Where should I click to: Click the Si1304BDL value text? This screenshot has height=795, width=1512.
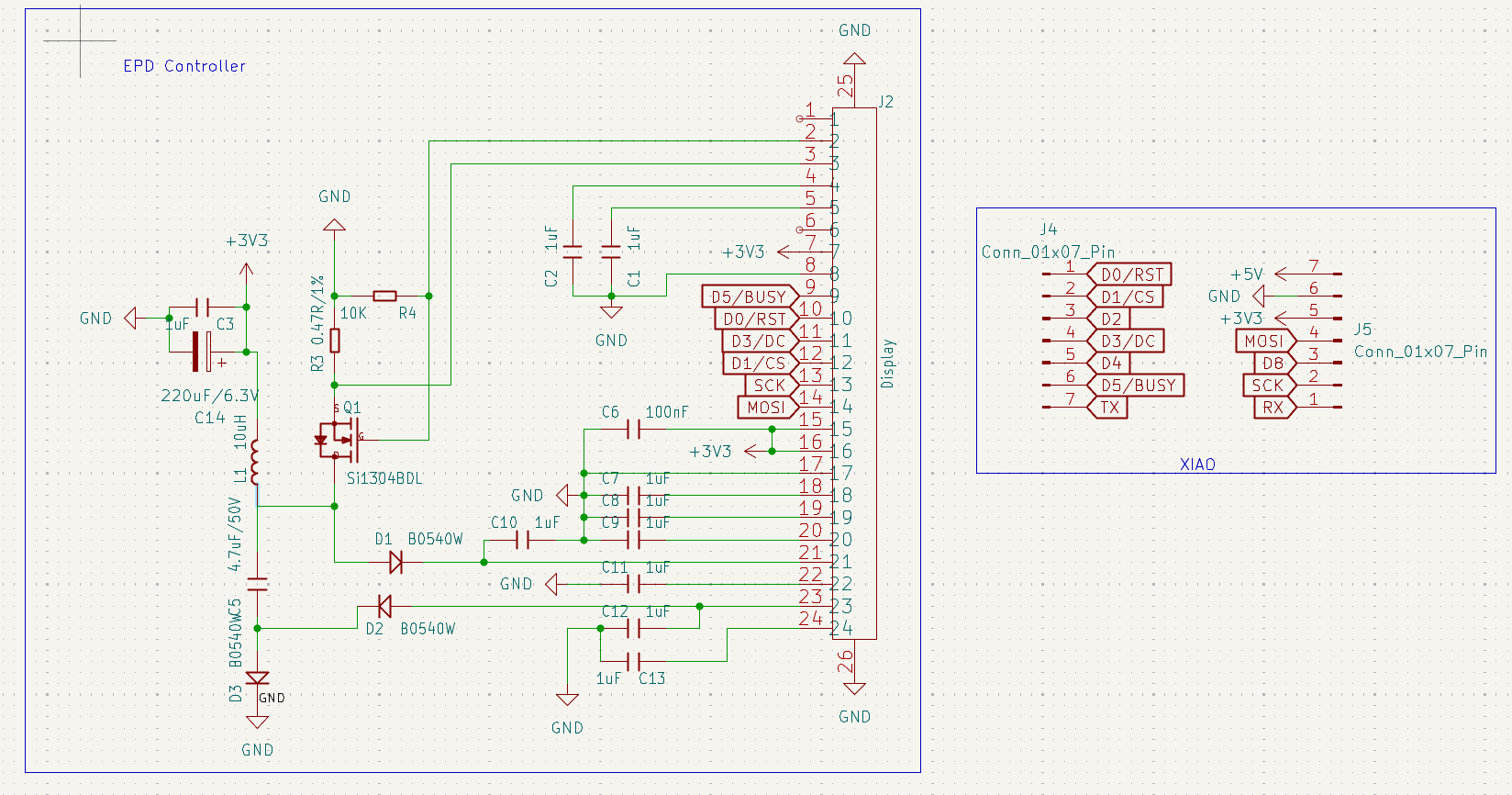pos(384,478)
